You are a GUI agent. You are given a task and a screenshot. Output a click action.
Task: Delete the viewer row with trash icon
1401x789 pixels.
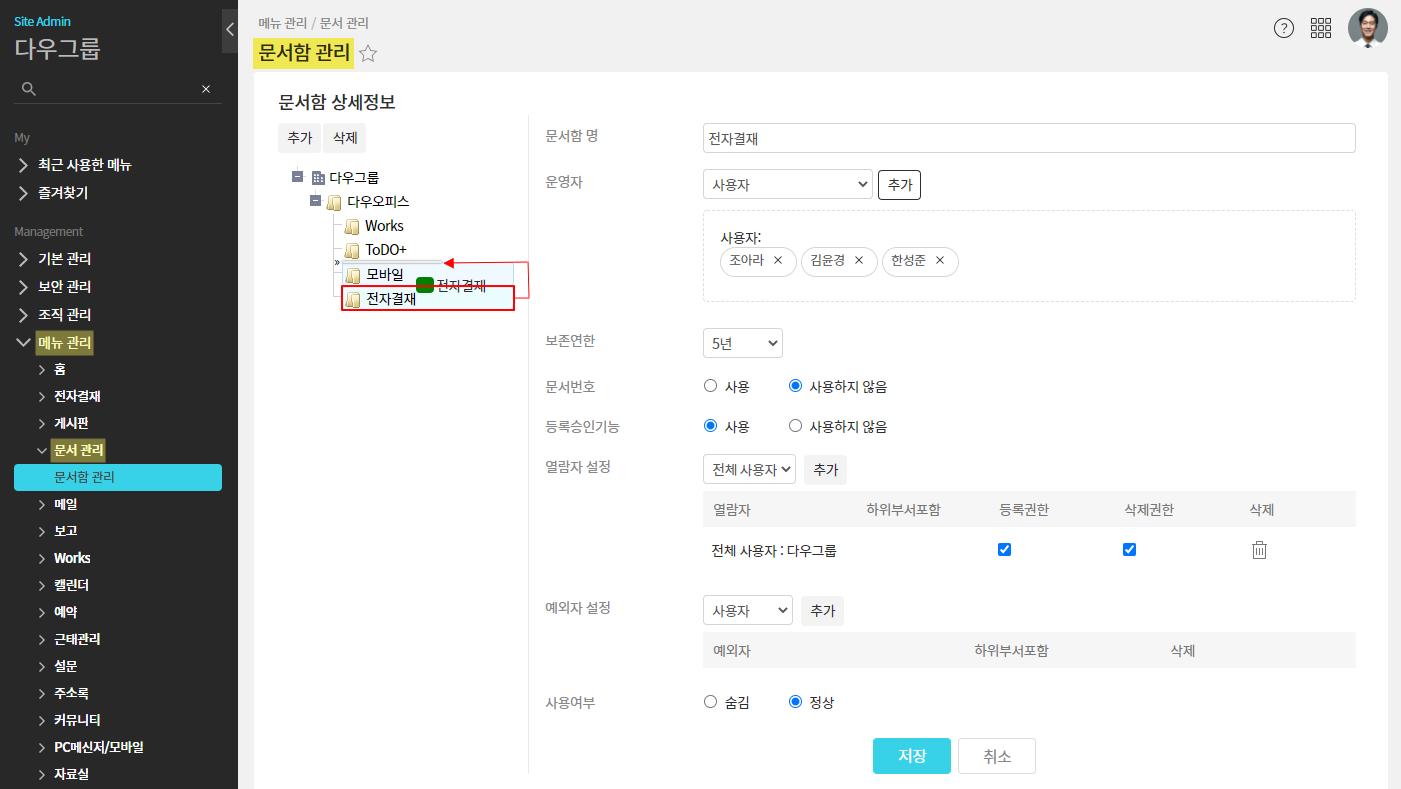pyautogui.click(x=1259, y=550)
